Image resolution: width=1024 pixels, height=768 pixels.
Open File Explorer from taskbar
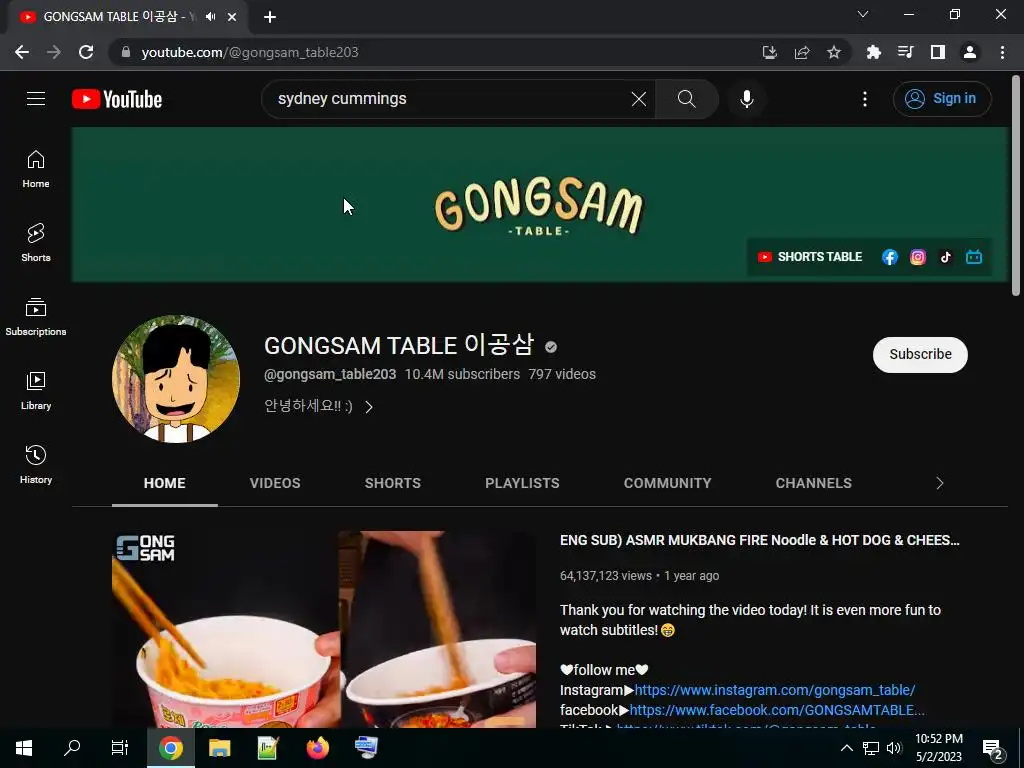tap(219, 748)
